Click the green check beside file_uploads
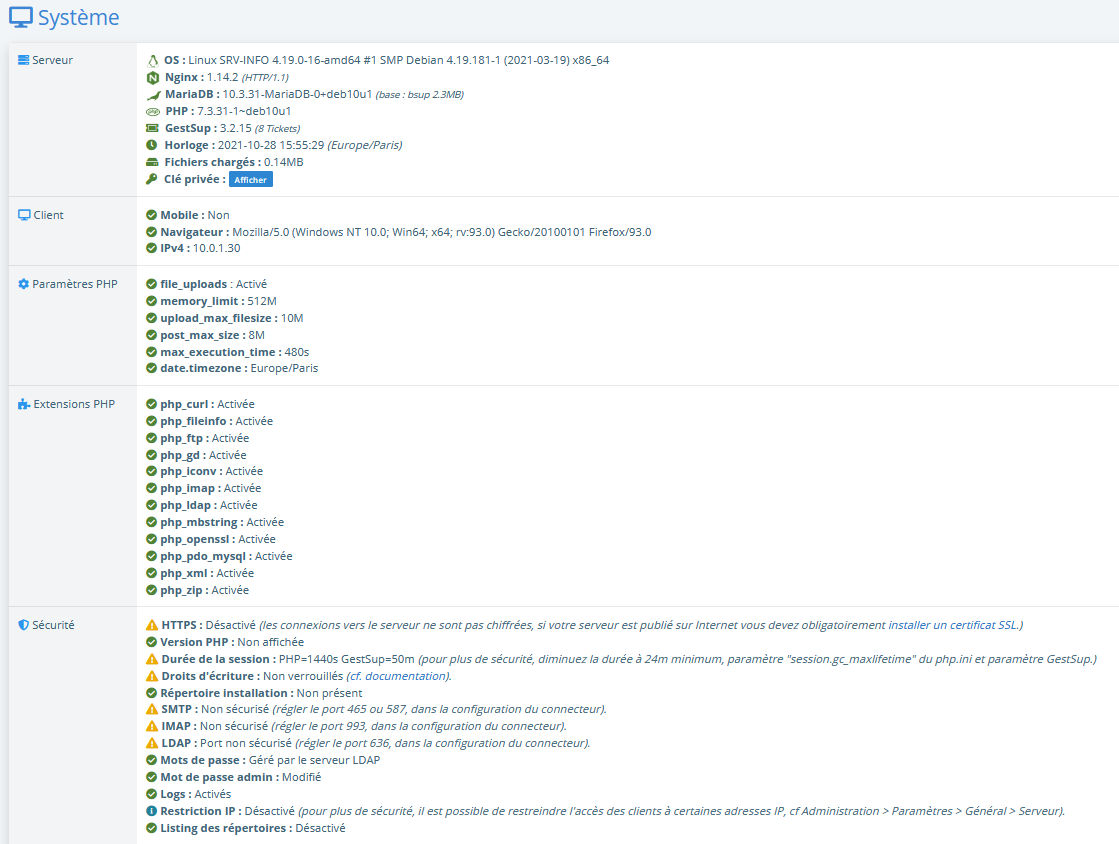1119x844 pixels. [x=151, y=284]
